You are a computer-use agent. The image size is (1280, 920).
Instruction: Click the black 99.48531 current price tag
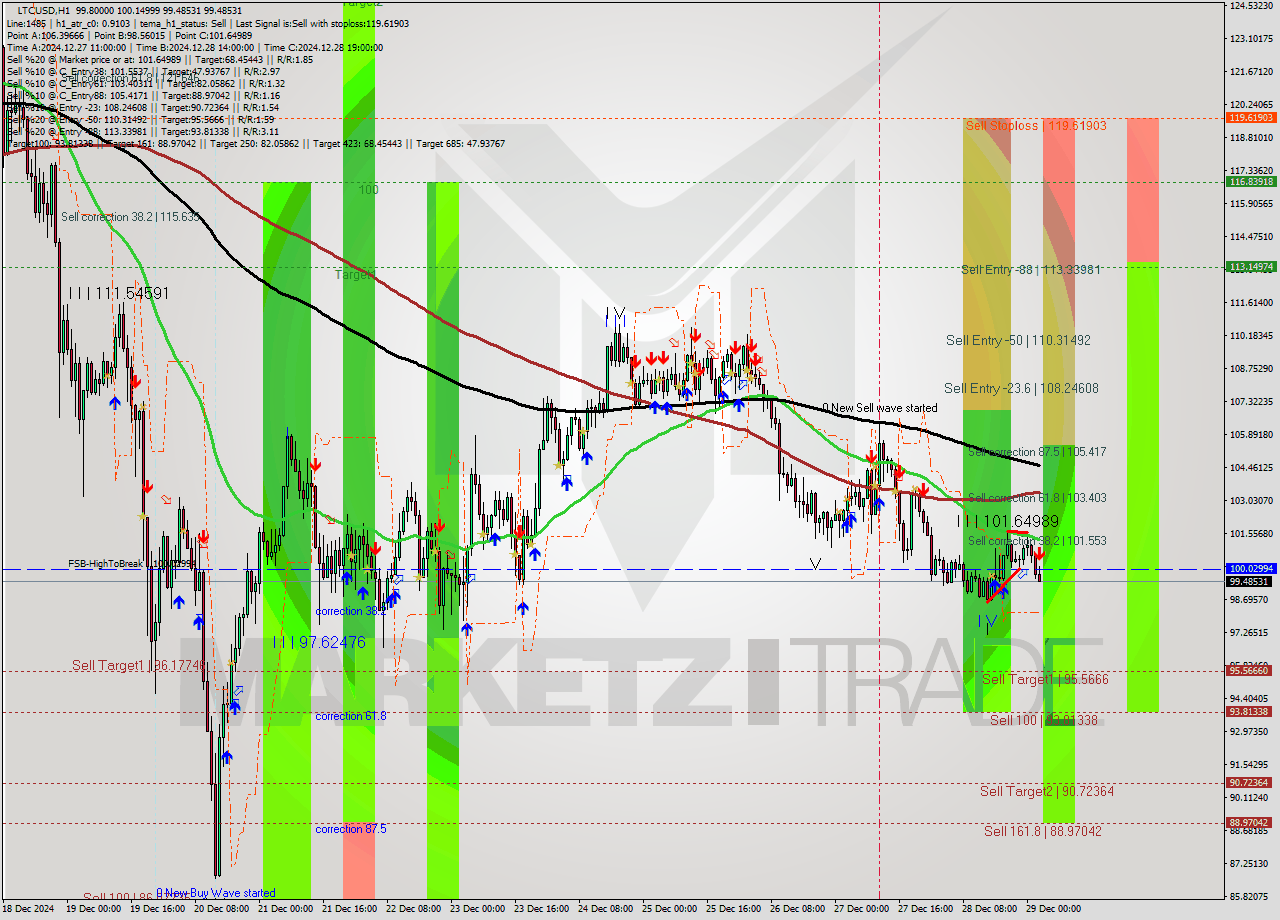click(1250, 581)
